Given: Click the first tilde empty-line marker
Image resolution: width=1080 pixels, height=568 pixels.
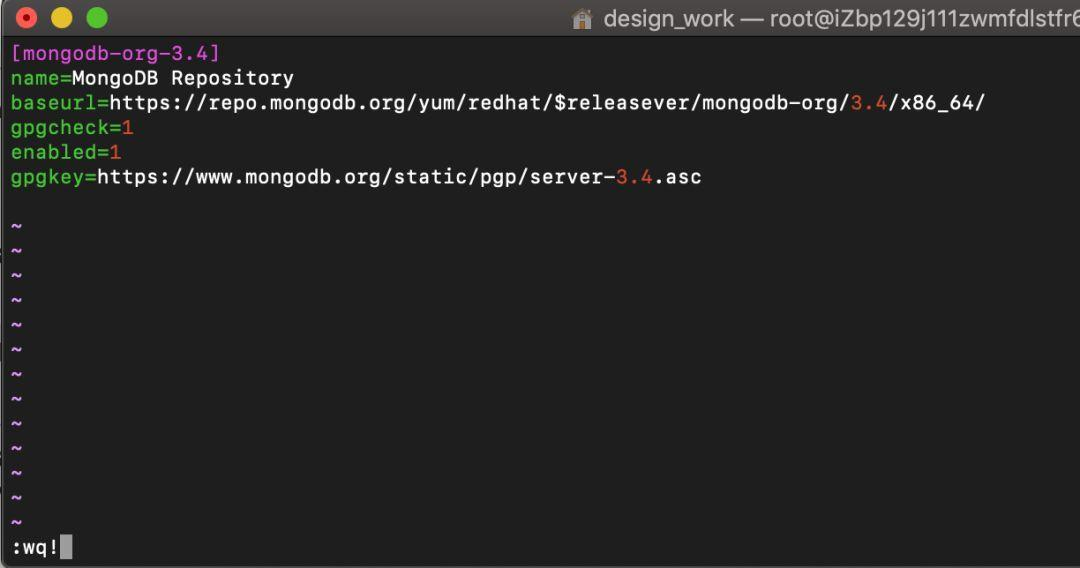Looking at the screenshot, I should [16, 227].
